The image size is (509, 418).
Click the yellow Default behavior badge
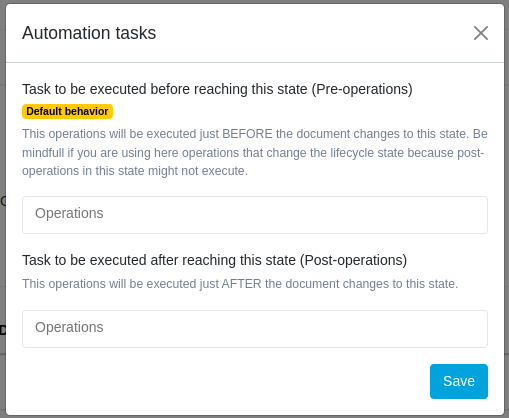67,111
